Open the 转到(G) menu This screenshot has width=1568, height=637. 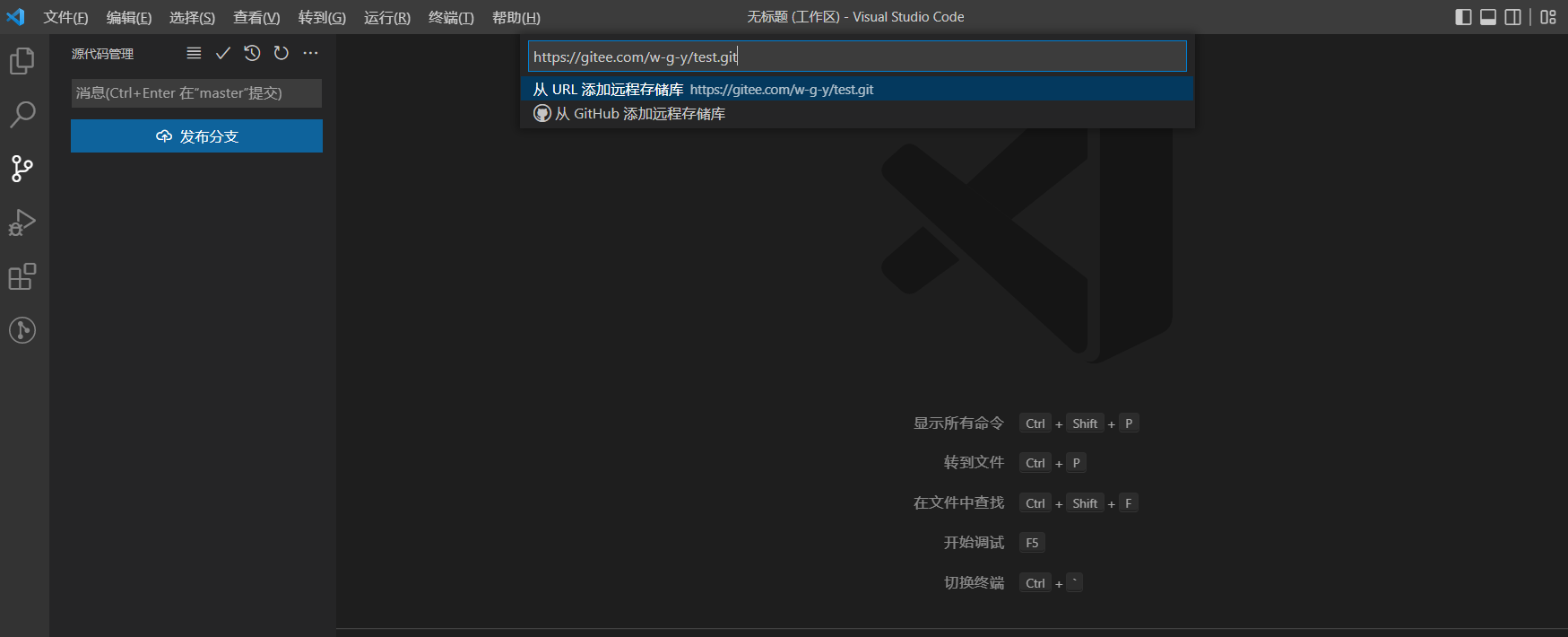pos(322,17)
